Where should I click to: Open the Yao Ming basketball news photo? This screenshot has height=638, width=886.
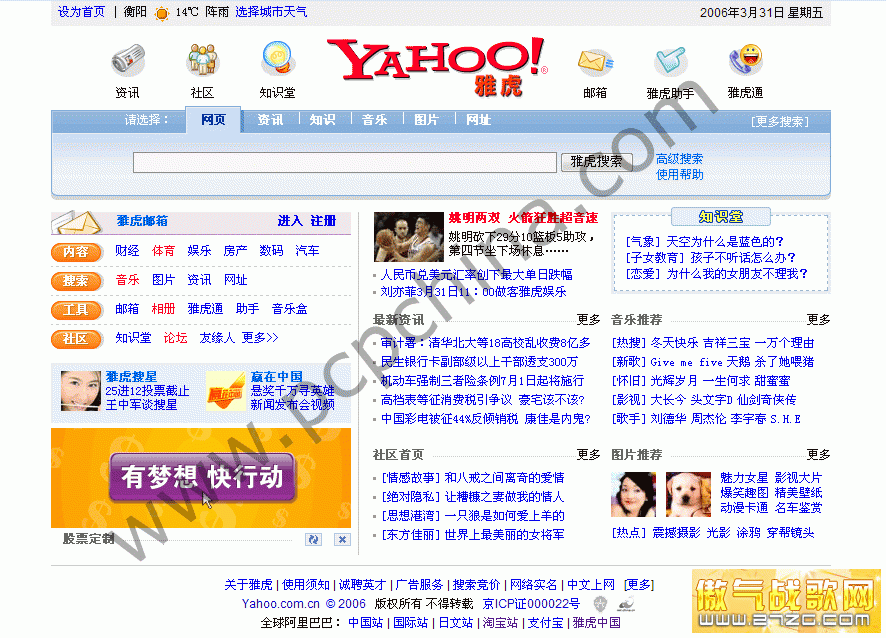pyautogui.click(x=409, y=237)
